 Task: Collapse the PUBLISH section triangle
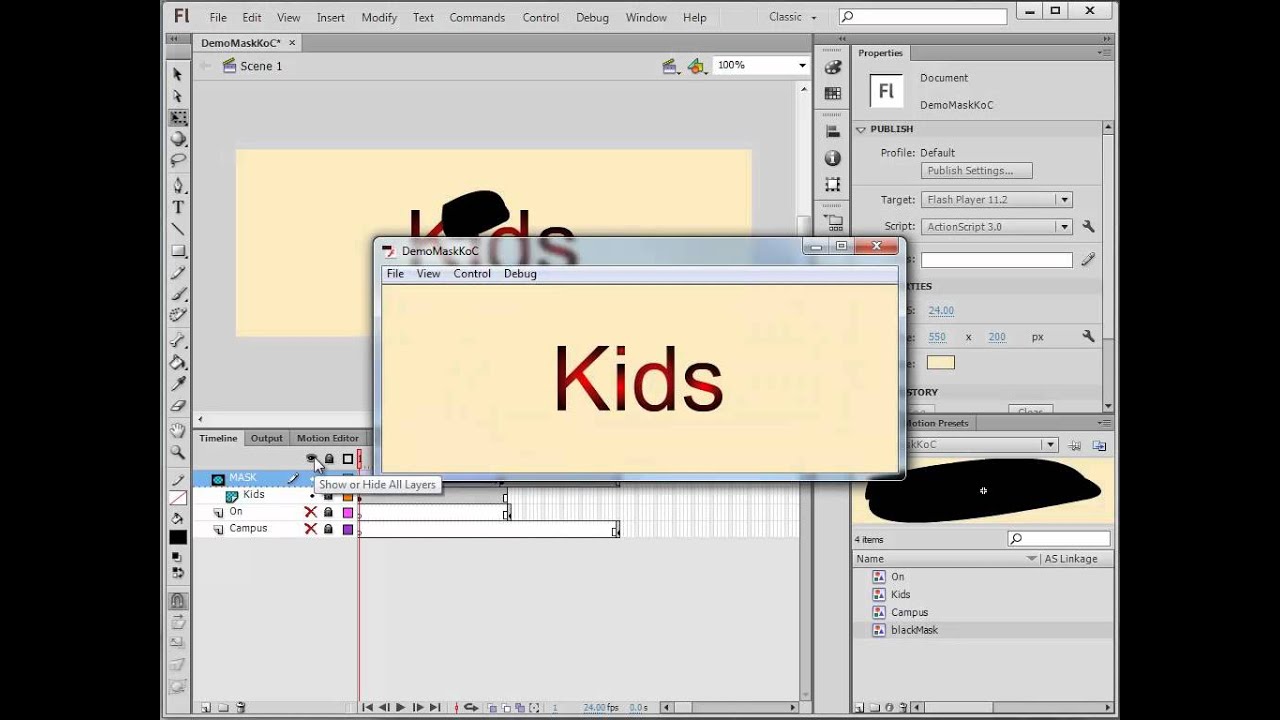[861, 129]
